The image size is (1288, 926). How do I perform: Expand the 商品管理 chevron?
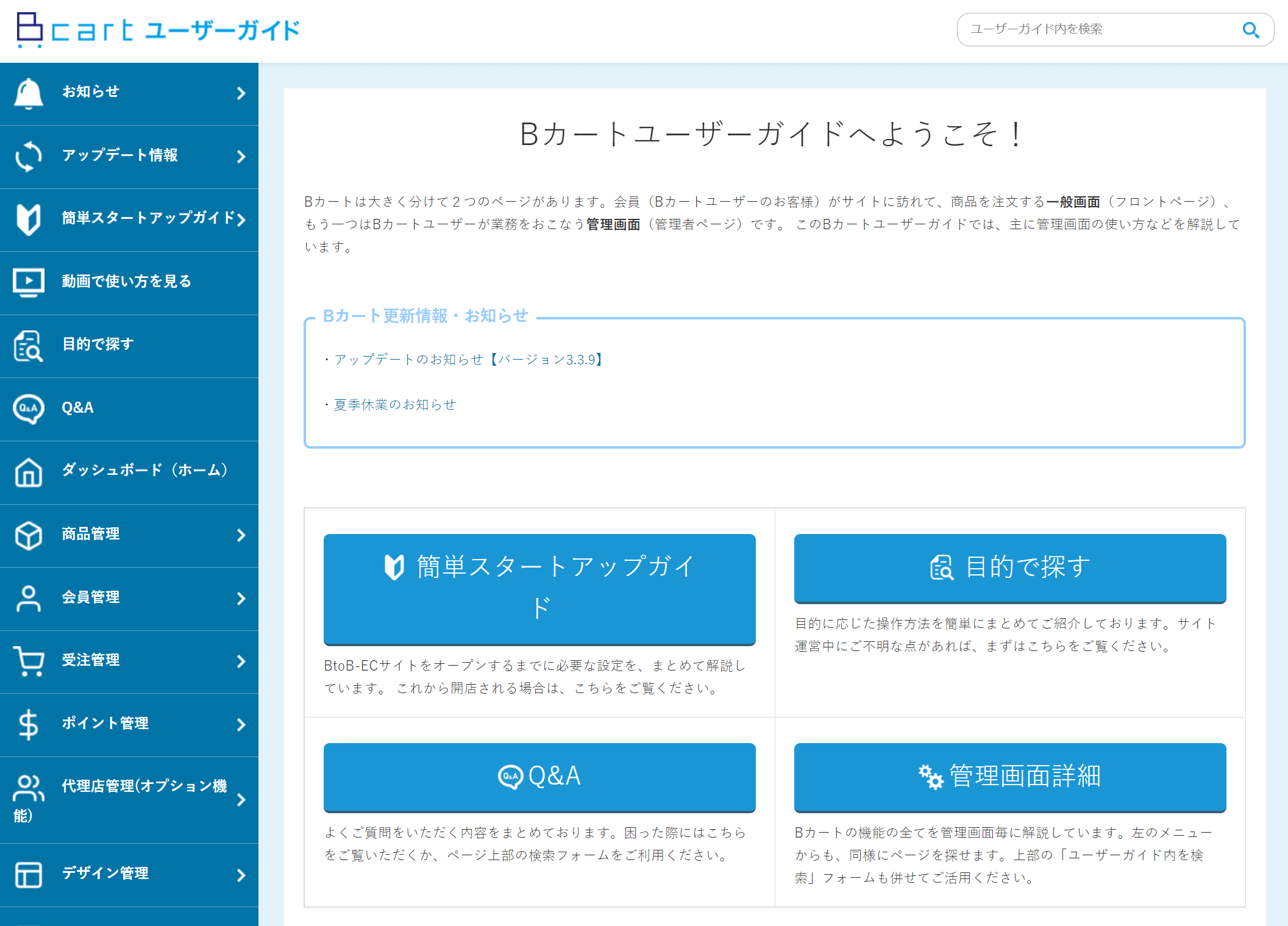pos(241,535)
